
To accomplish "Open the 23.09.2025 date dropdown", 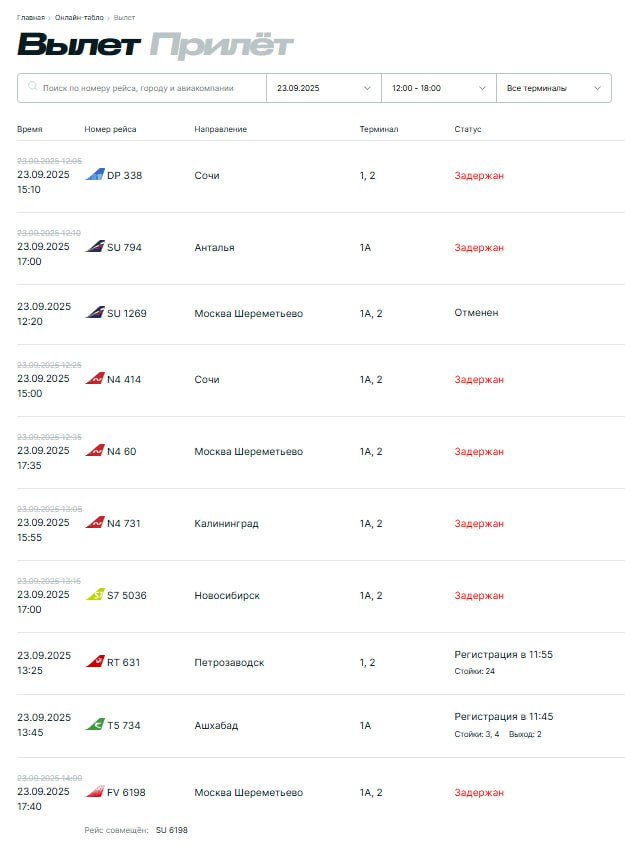I will coord(324,88).
